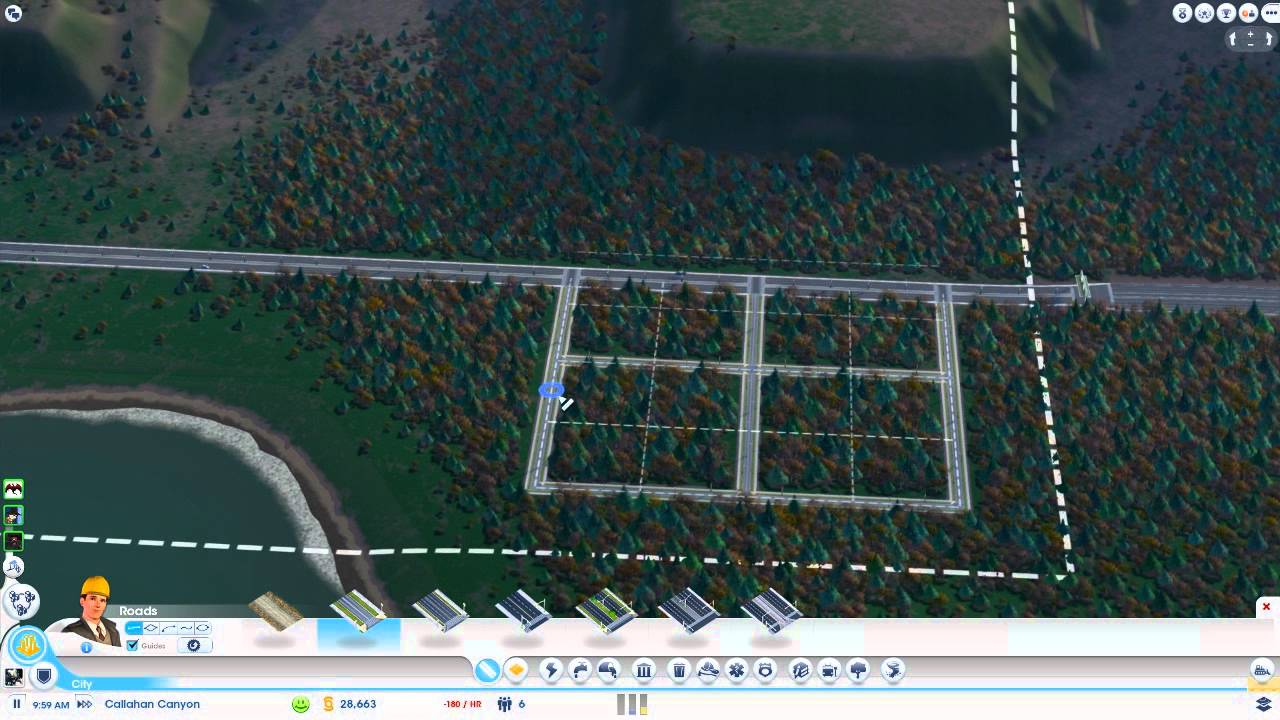Zoom in with plus control

(1251, 34)
